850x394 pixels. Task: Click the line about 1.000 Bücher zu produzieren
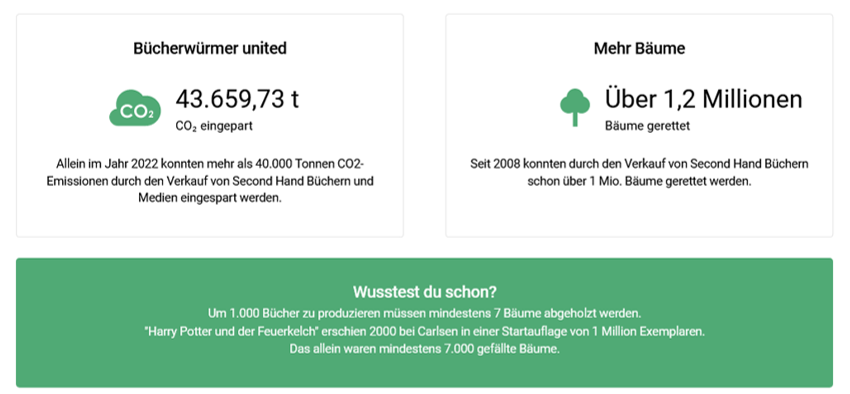(x=424, y=314)
